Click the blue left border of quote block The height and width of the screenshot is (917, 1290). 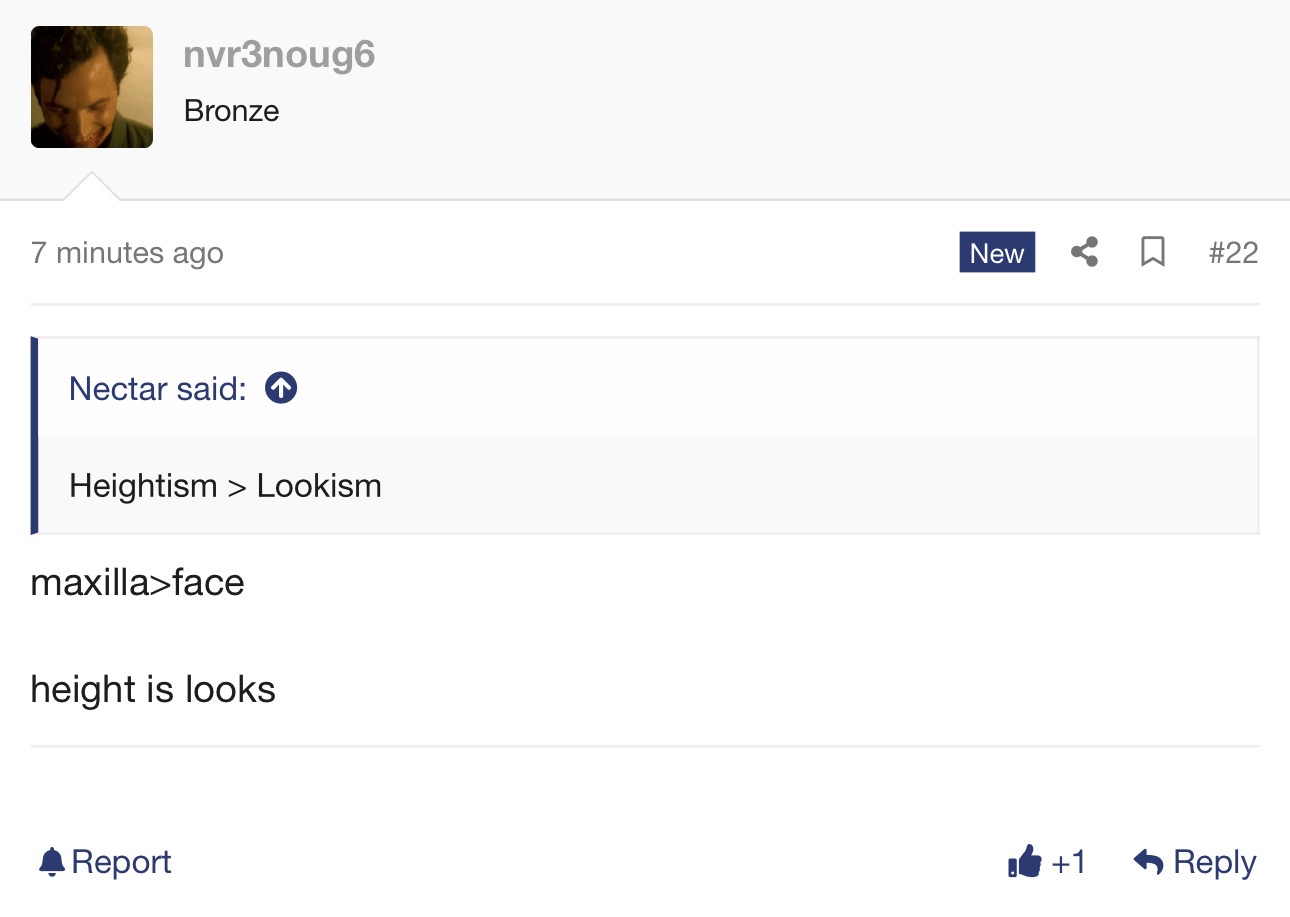[34, 435]
